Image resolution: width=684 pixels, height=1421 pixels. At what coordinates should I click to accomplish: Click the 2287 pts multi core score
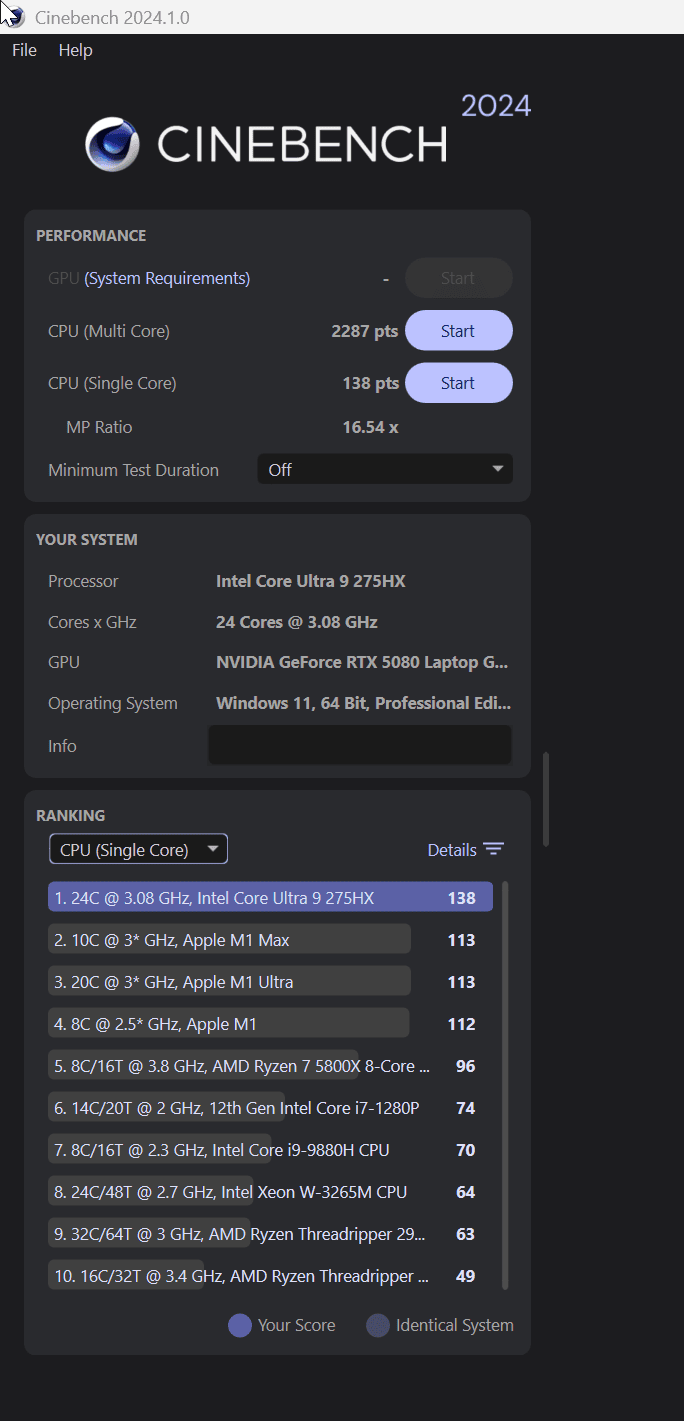click(x=364, y=331)
